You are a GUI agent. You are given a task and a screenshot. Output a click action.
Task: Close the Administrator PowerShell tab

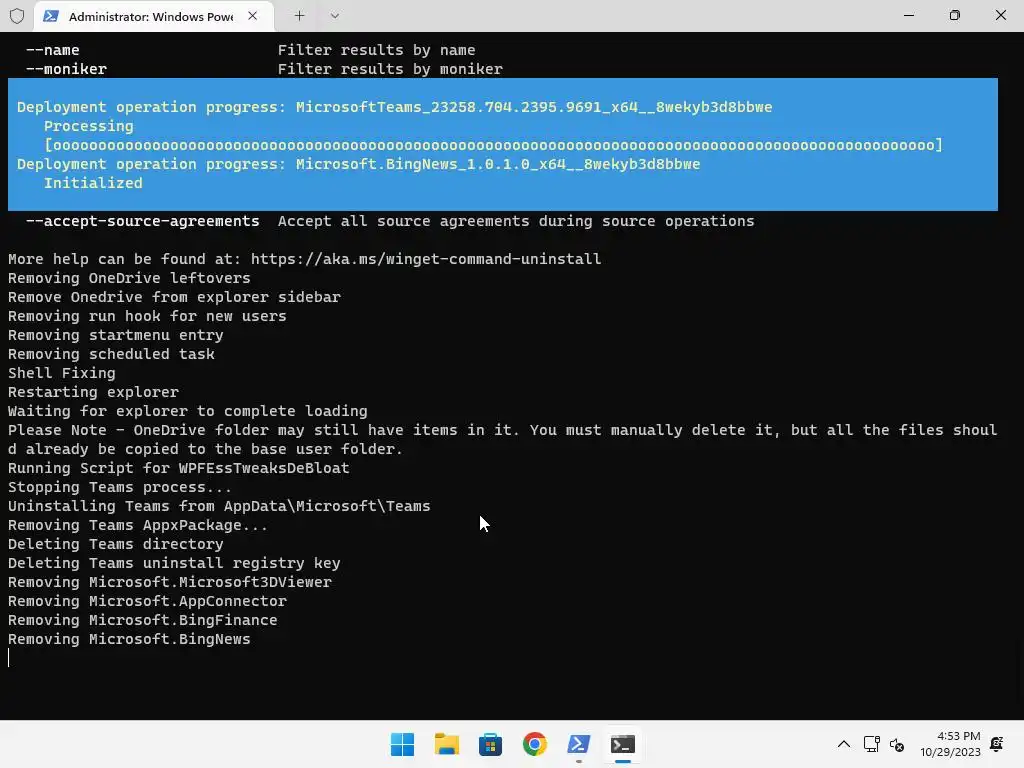[x=252, y=16]
